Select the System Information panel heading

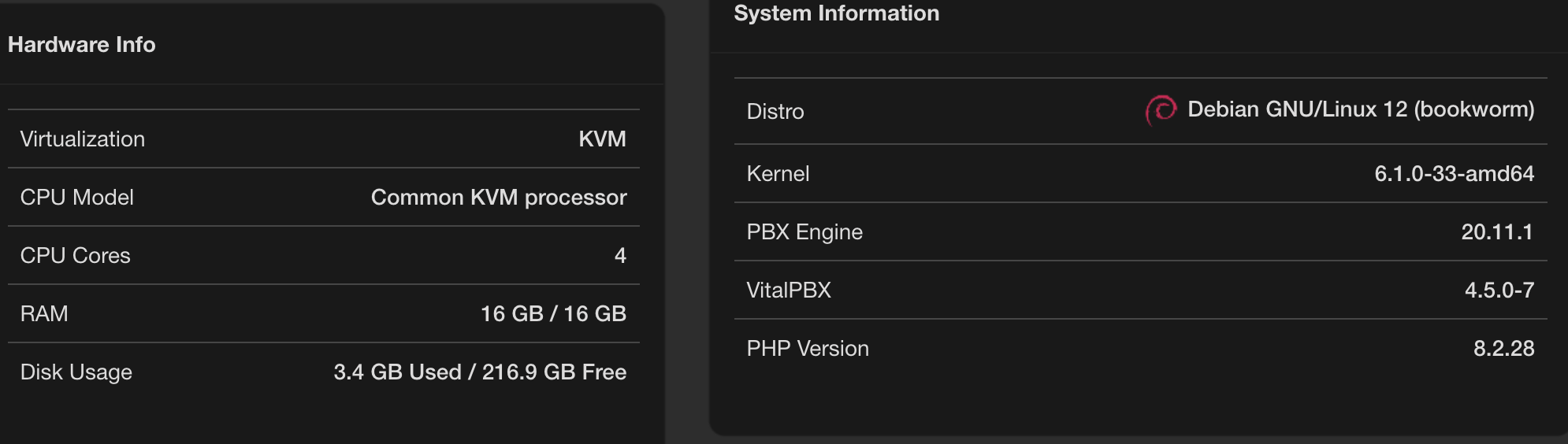tap(837, 13)
